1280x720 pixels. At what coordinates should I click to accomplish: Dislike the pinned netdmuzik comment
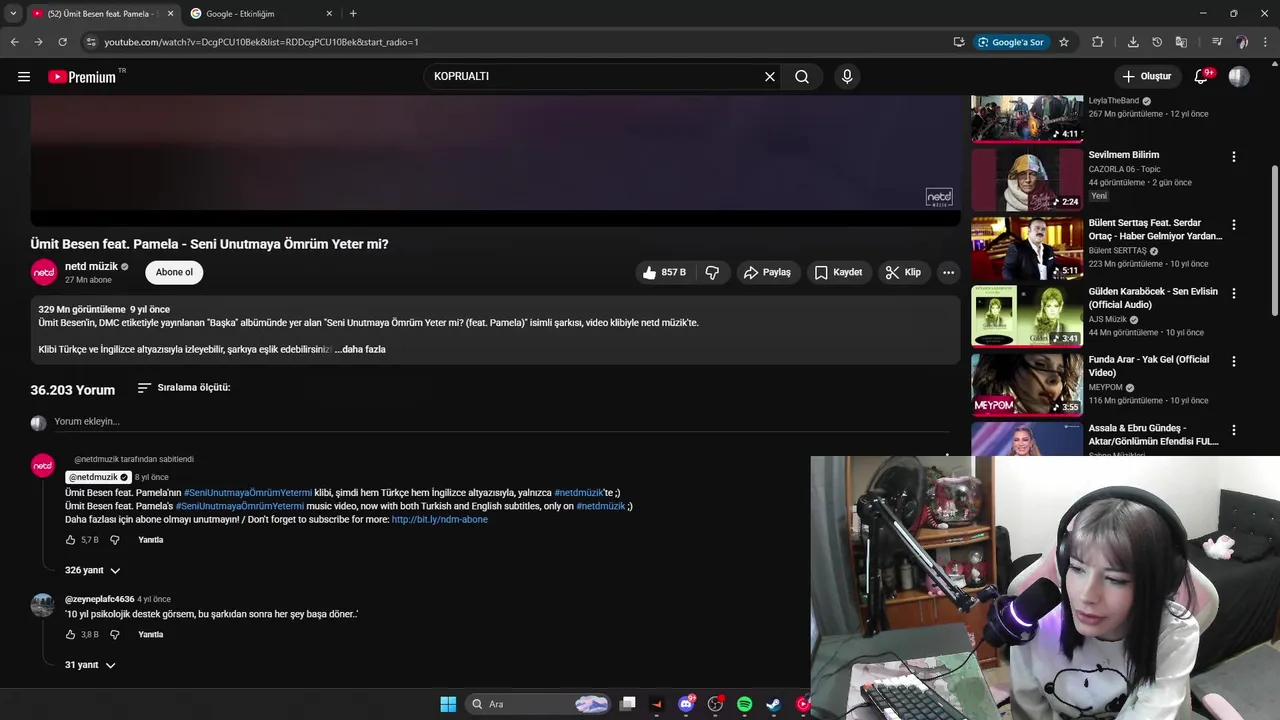114,540
